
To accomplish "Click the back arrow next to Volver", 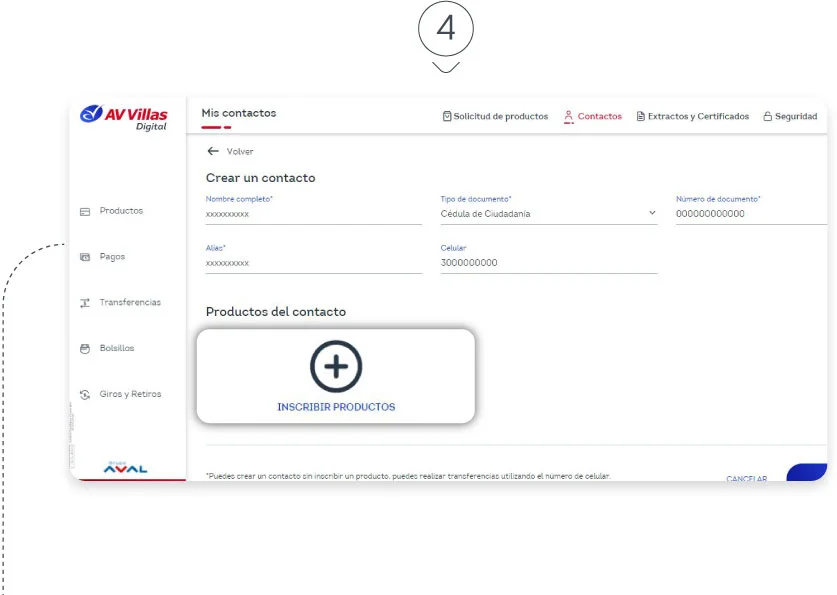I will point(213,151).
